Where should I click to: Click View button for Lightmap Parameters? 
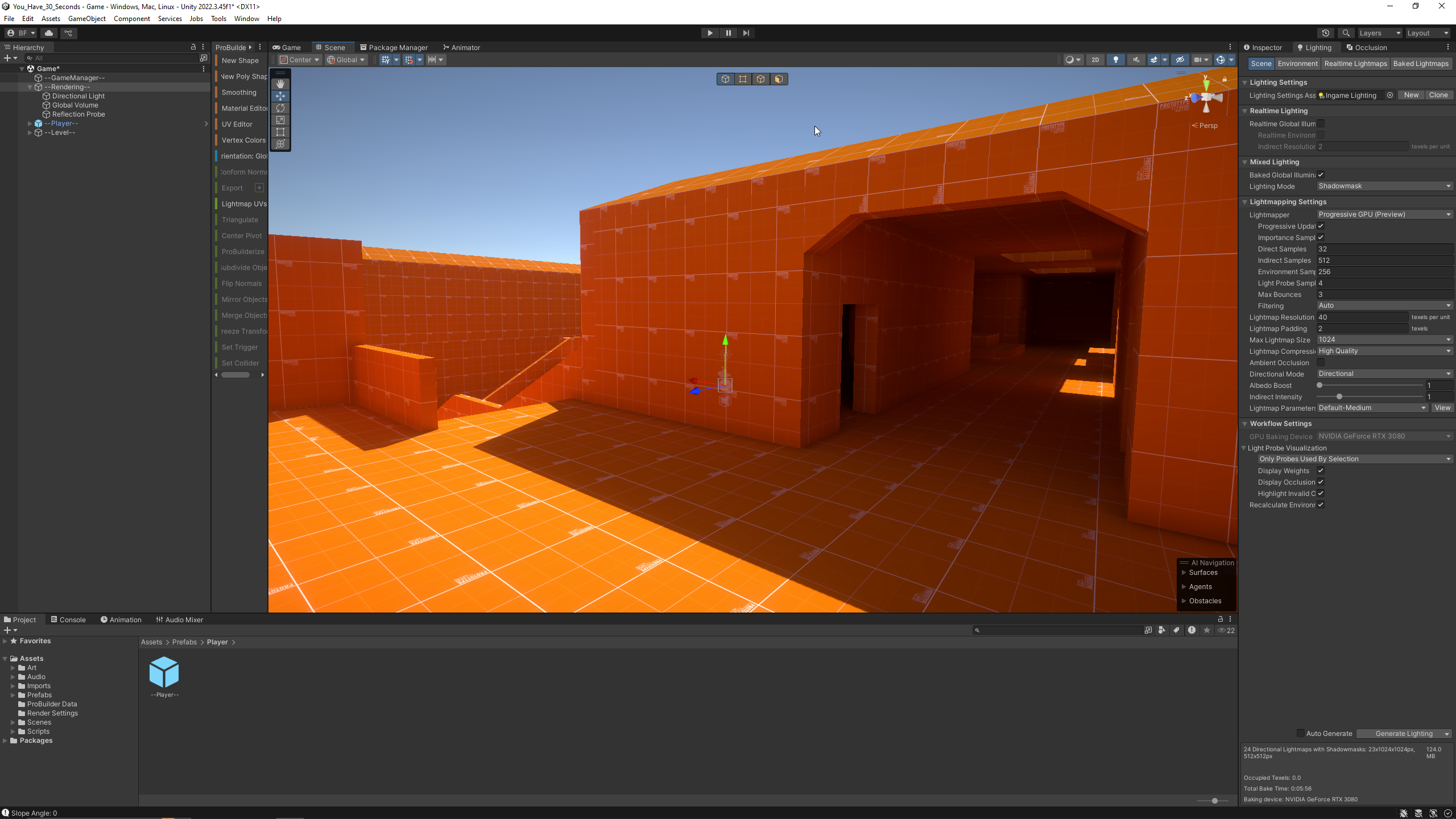[1442, 408]
